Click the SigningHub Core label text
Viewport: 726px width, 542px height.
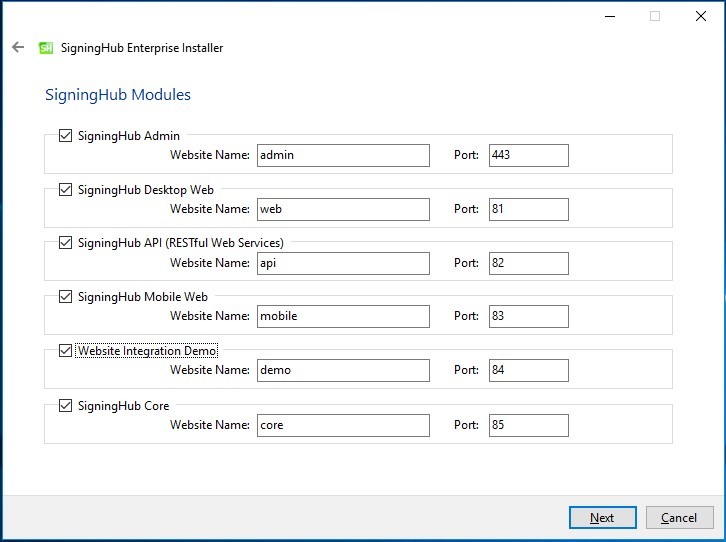(x=123, y=406)
